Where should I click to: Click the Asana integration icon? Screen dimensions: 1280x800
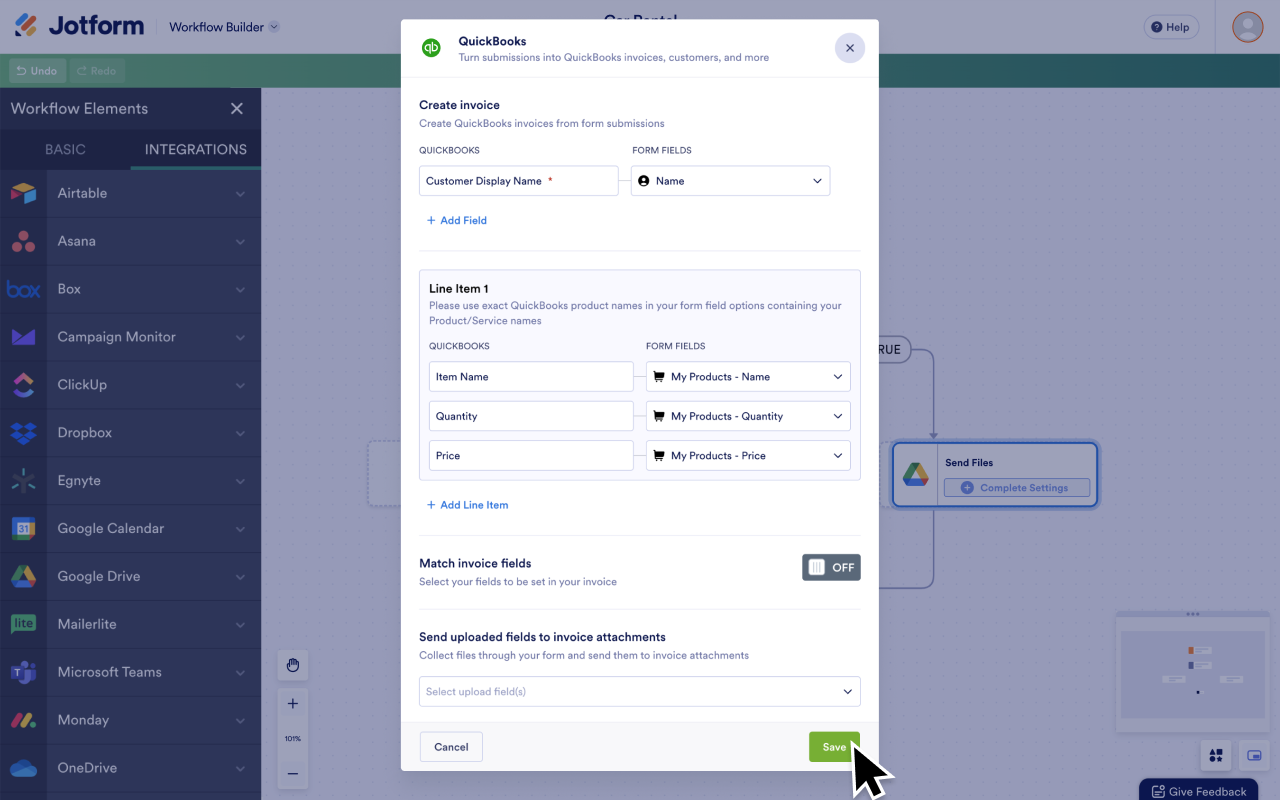tap(23, 241)
